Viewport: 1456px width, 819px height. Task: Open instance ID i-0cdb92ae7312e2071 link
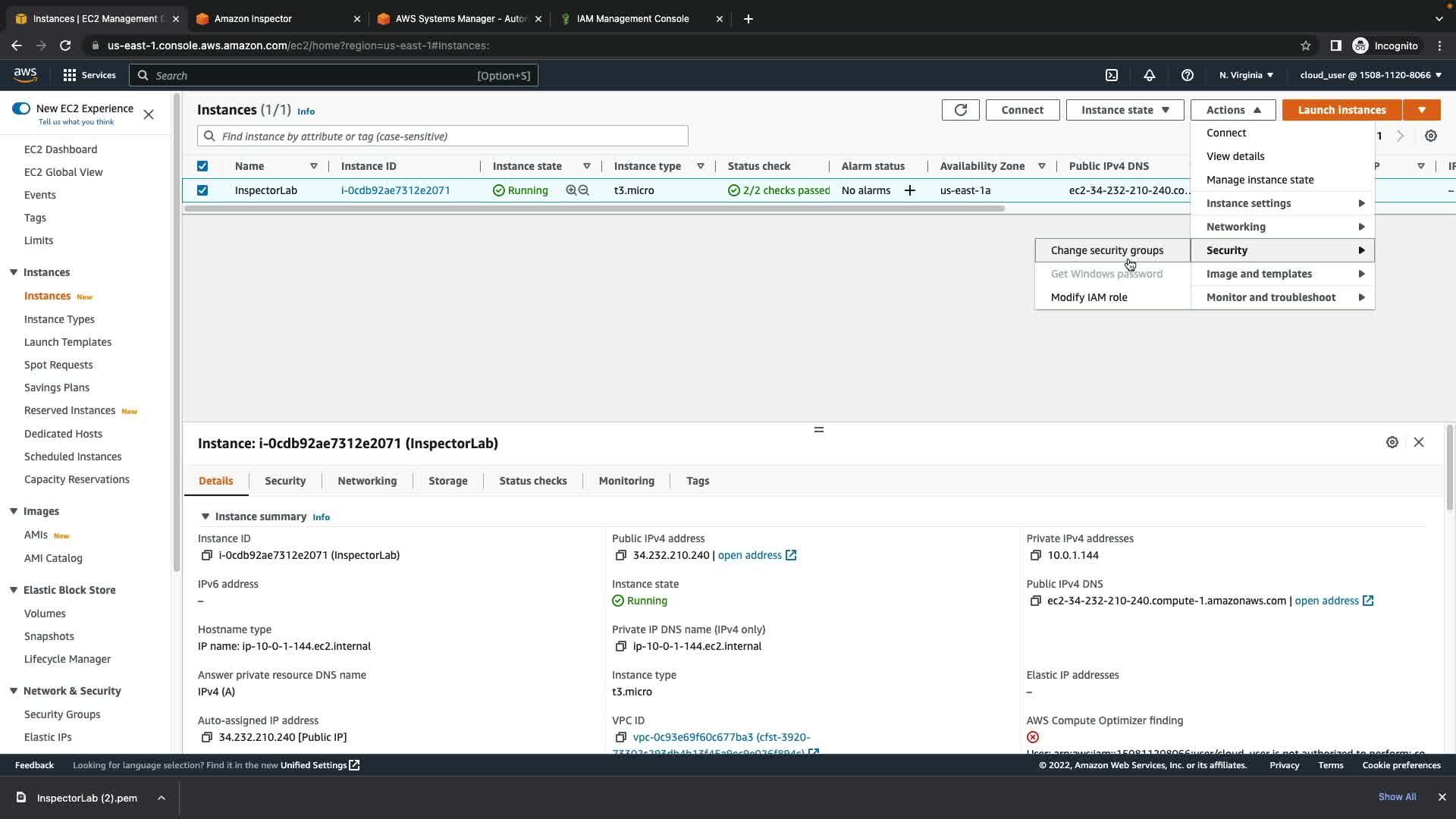[x=395, y=190]
